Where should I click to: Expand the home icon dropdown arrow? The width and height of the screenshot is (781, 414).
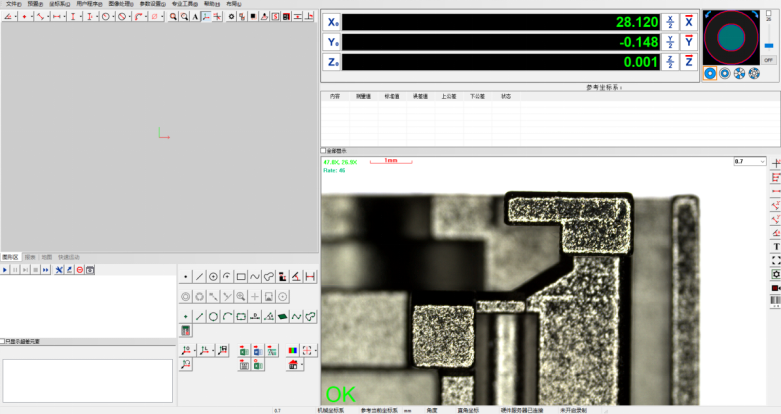301,365
